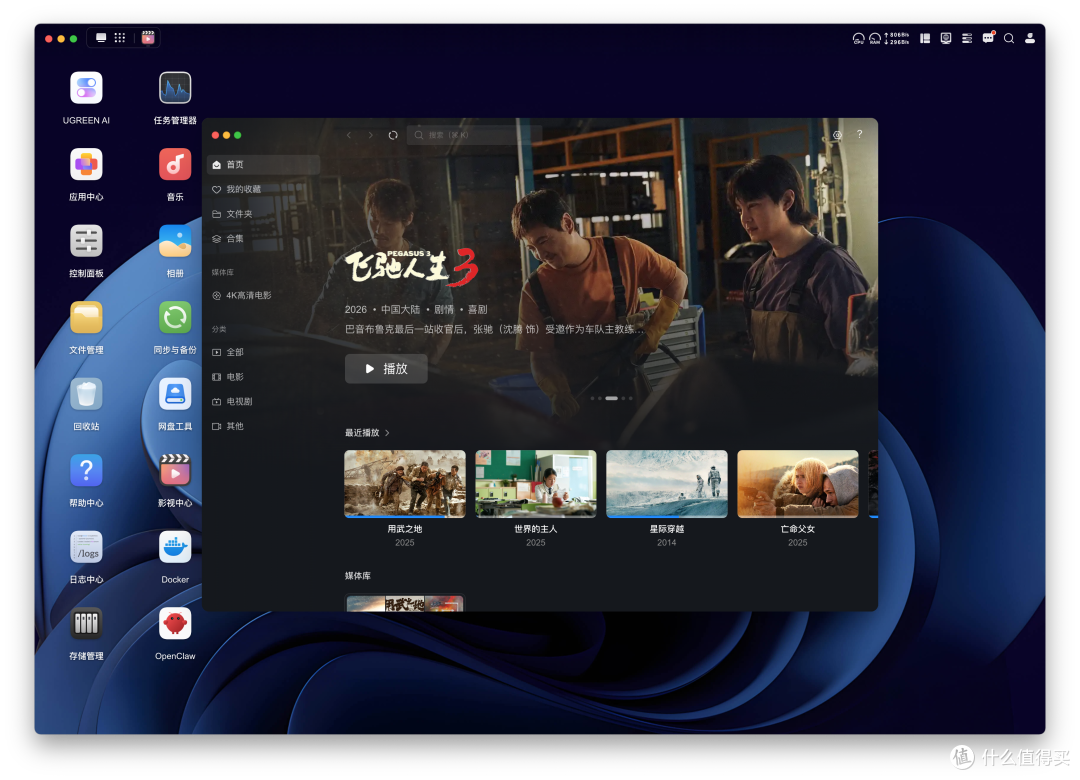Go back with the left arrow in 影视中心
This screenshot has height=780, width=1080.
click(x=349, y=135)
